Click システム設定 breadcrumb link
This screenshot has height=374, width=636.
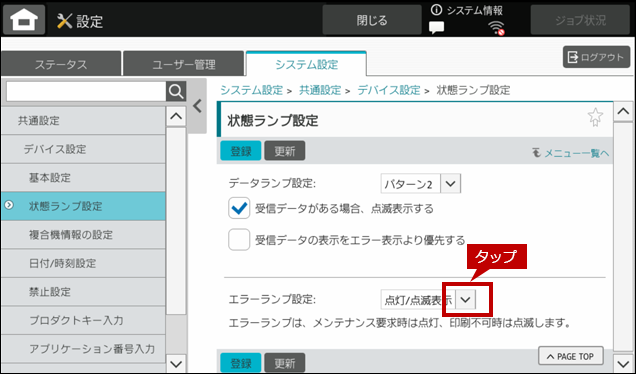(x=251, y=90)
